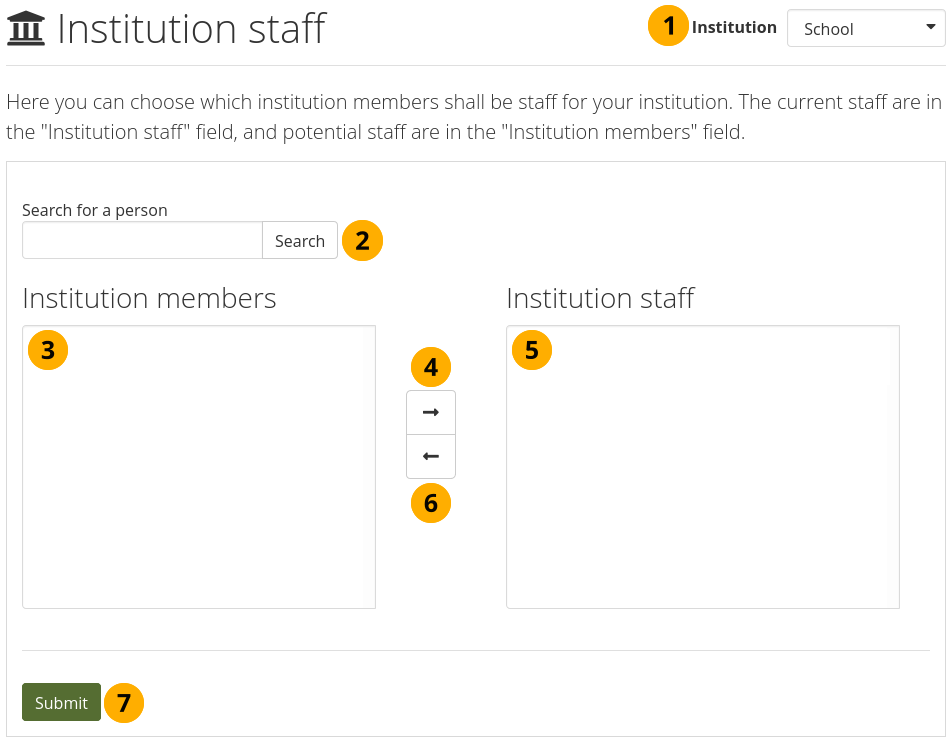This screenshot has height=742, width=950.
Task: Focus the Search for a person field
Action: click(142, 241)
